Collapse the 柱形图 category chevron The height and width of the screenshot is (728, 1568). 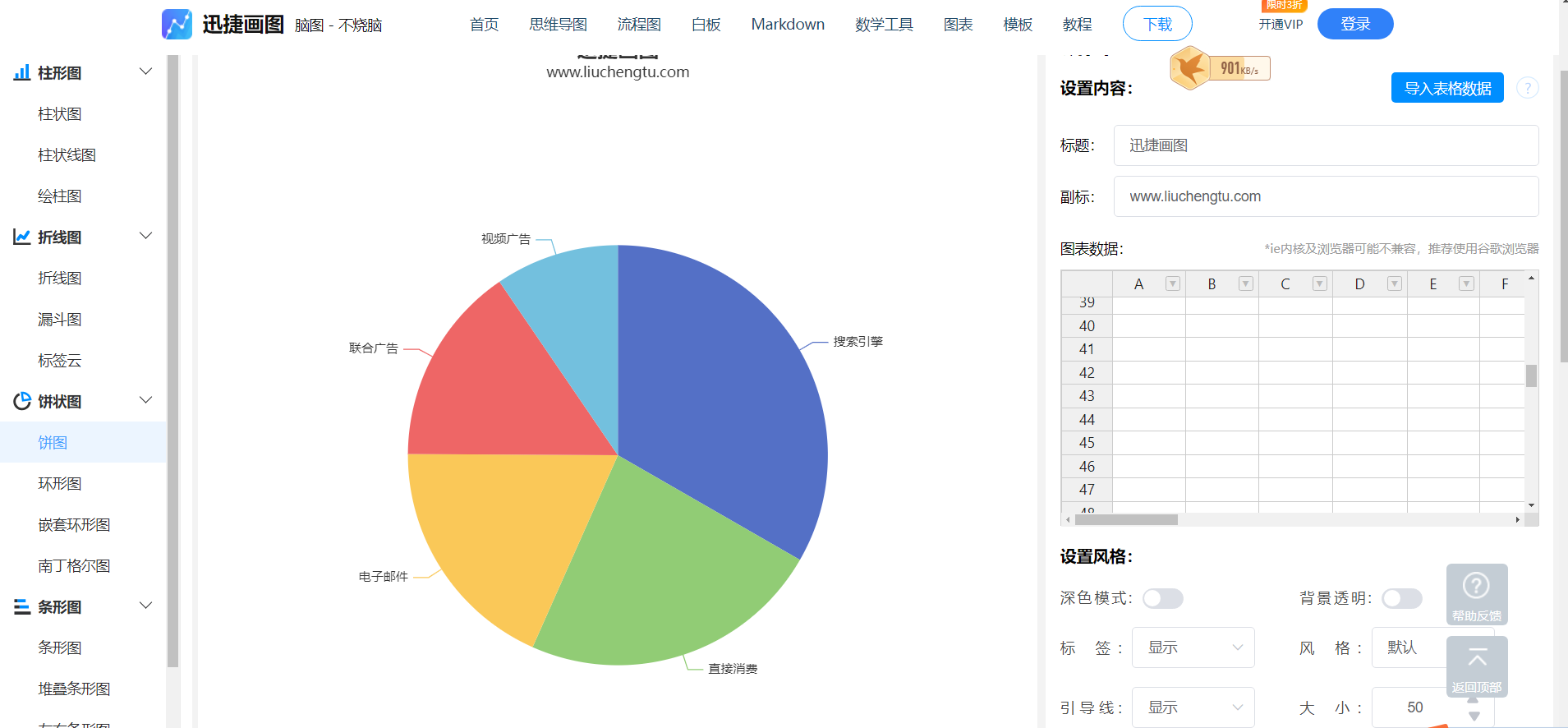tap(146, 71)
